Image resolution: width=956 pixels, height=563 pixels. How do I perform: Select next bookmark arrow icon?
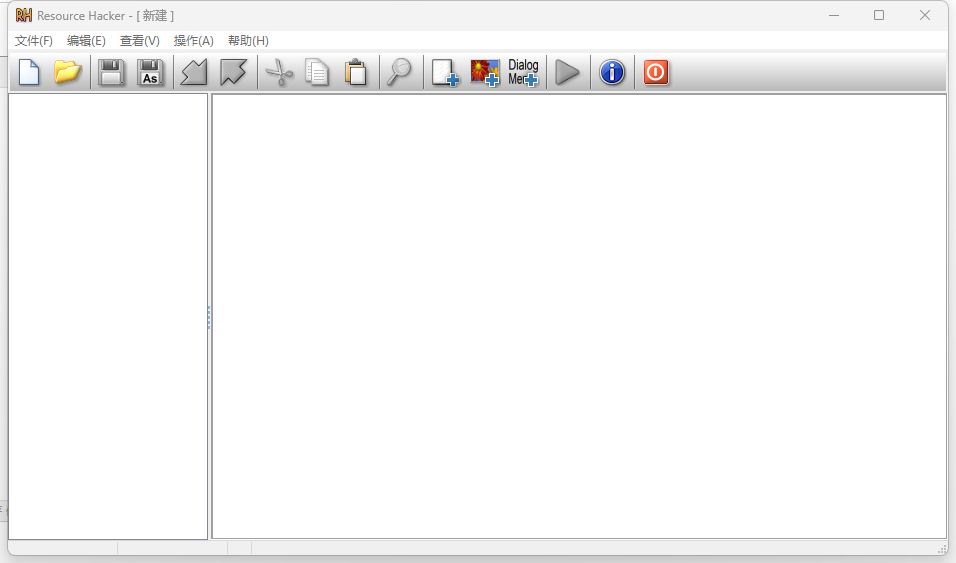(x=233, y=72)
